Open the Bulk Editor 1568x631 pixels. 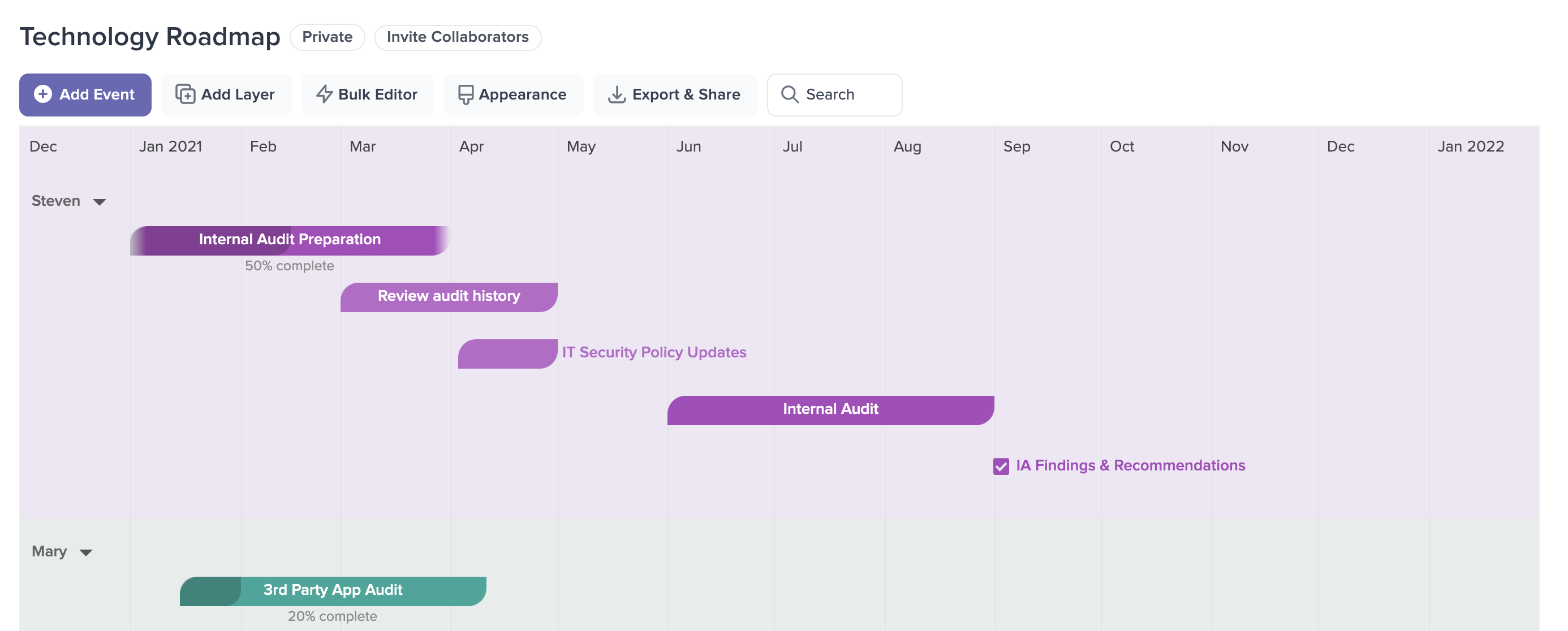(367, 95)
